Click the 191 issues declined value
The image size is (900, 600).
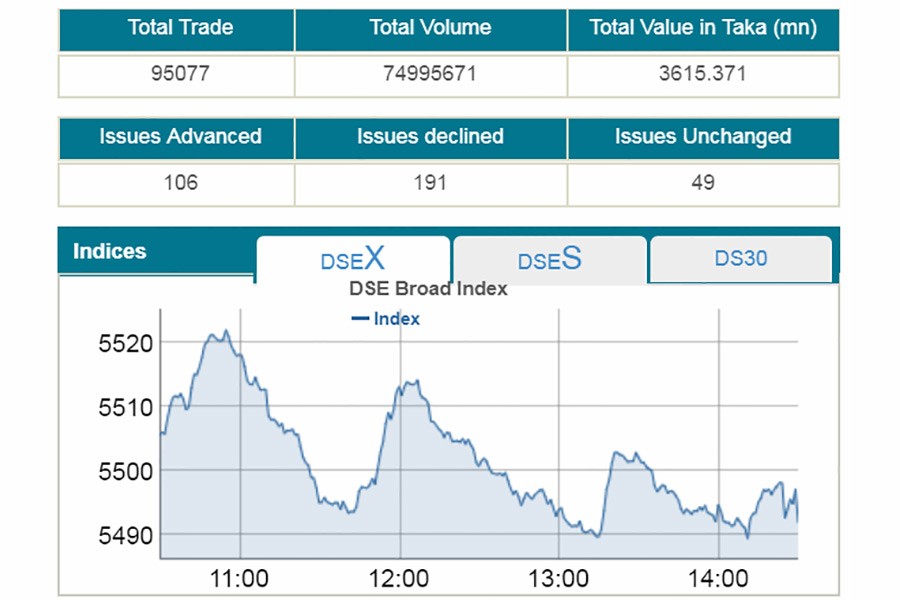[x=430, y=184]
